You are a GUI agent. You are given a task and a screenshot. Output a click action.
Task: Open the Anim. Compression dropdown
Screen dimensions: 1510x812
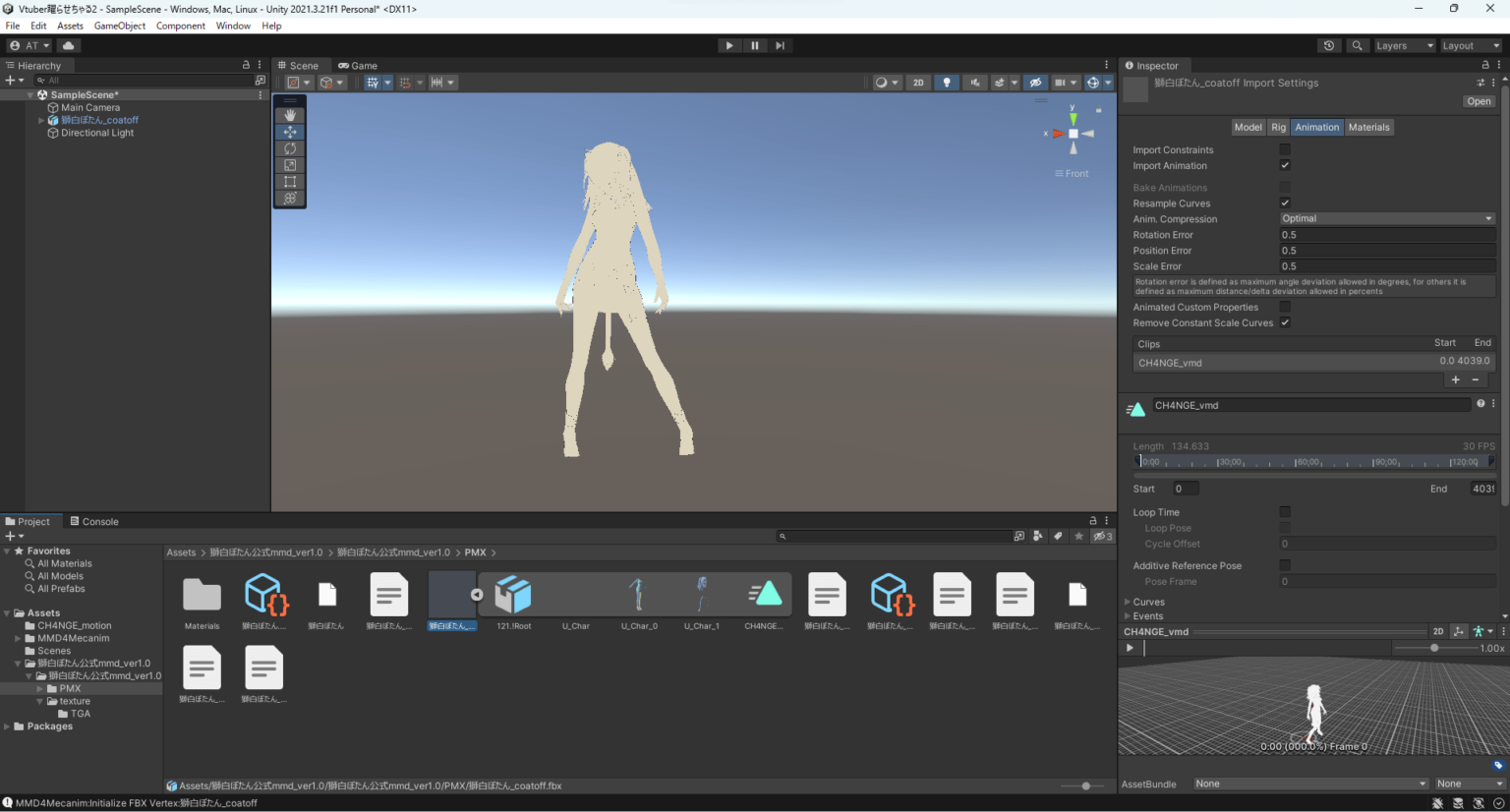pos(1386,218)
